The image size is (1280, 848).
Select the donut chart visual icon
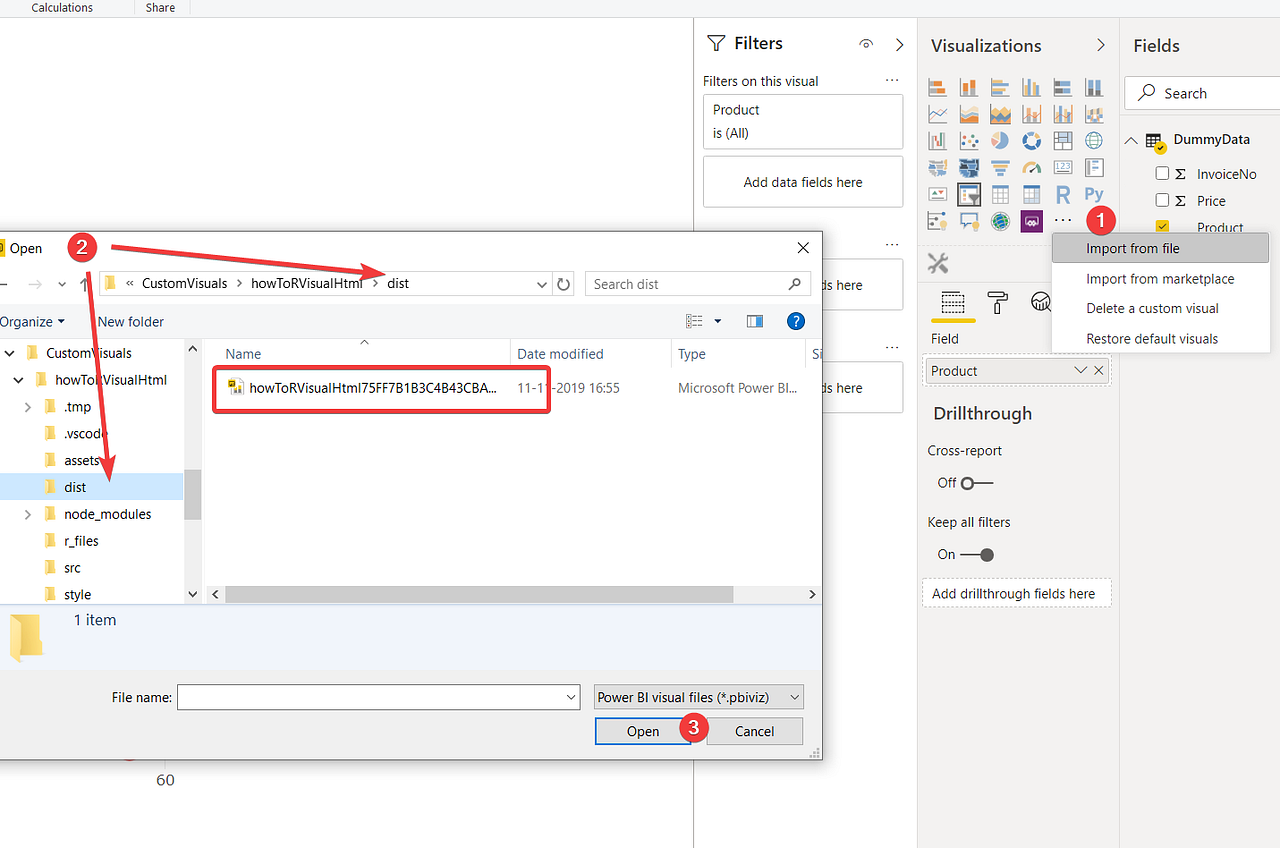click(x=1031, y=141)
